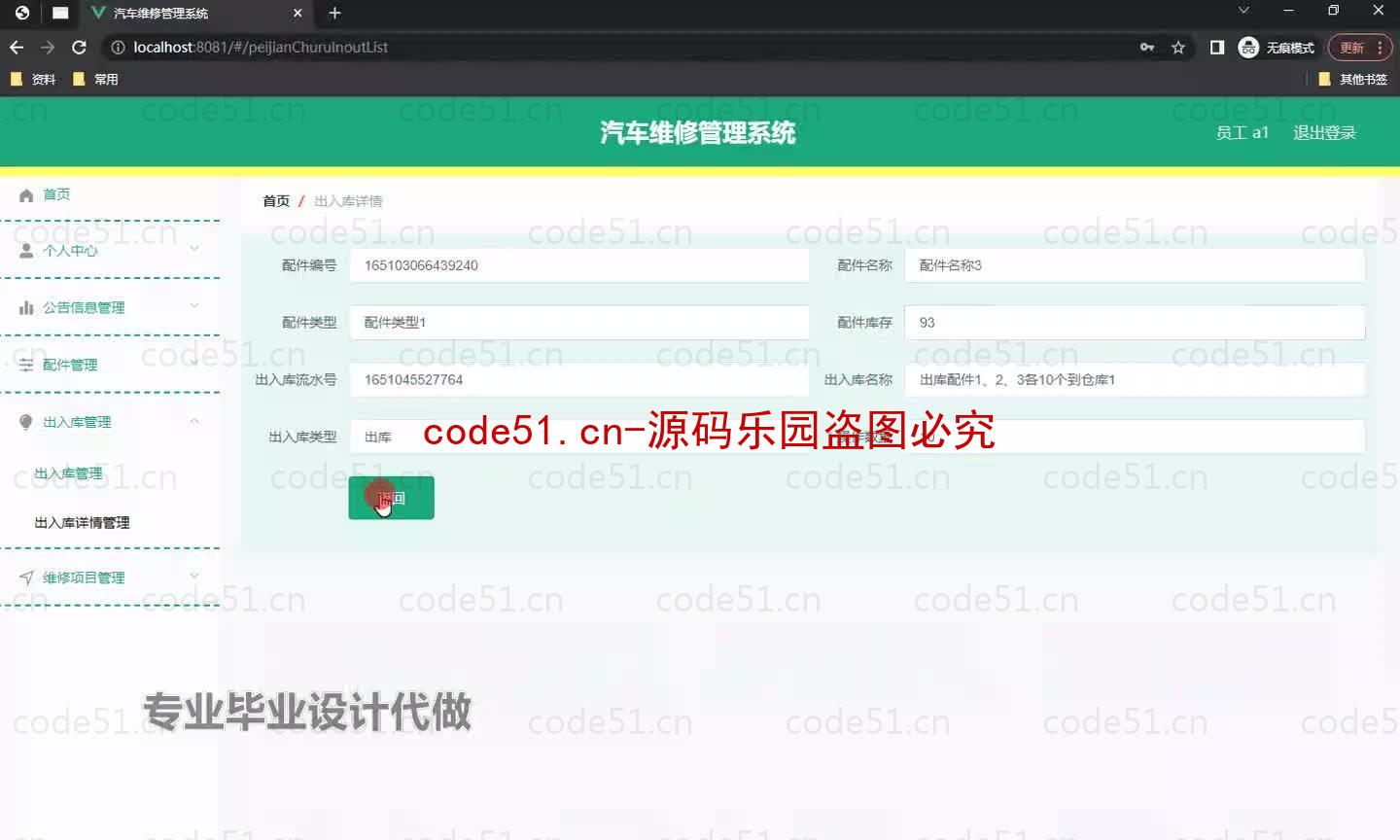Collapse the 出入库管理 menu chevron

pos(194,421)
